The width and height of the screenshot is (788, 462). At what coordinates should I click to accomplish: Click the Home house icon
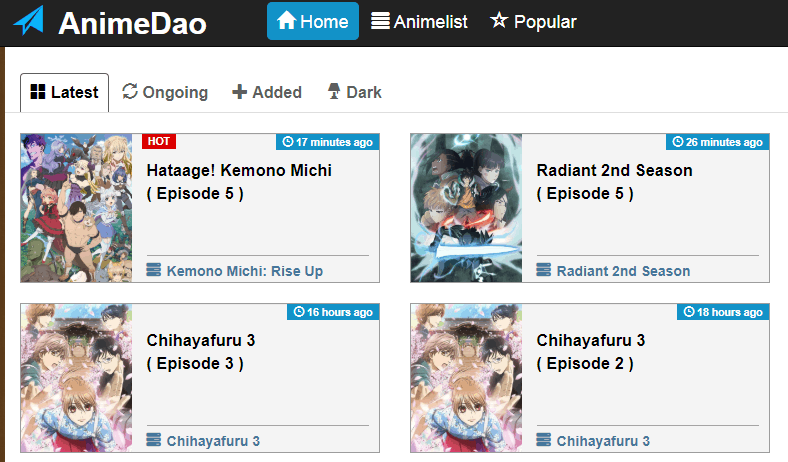point(286,21)
